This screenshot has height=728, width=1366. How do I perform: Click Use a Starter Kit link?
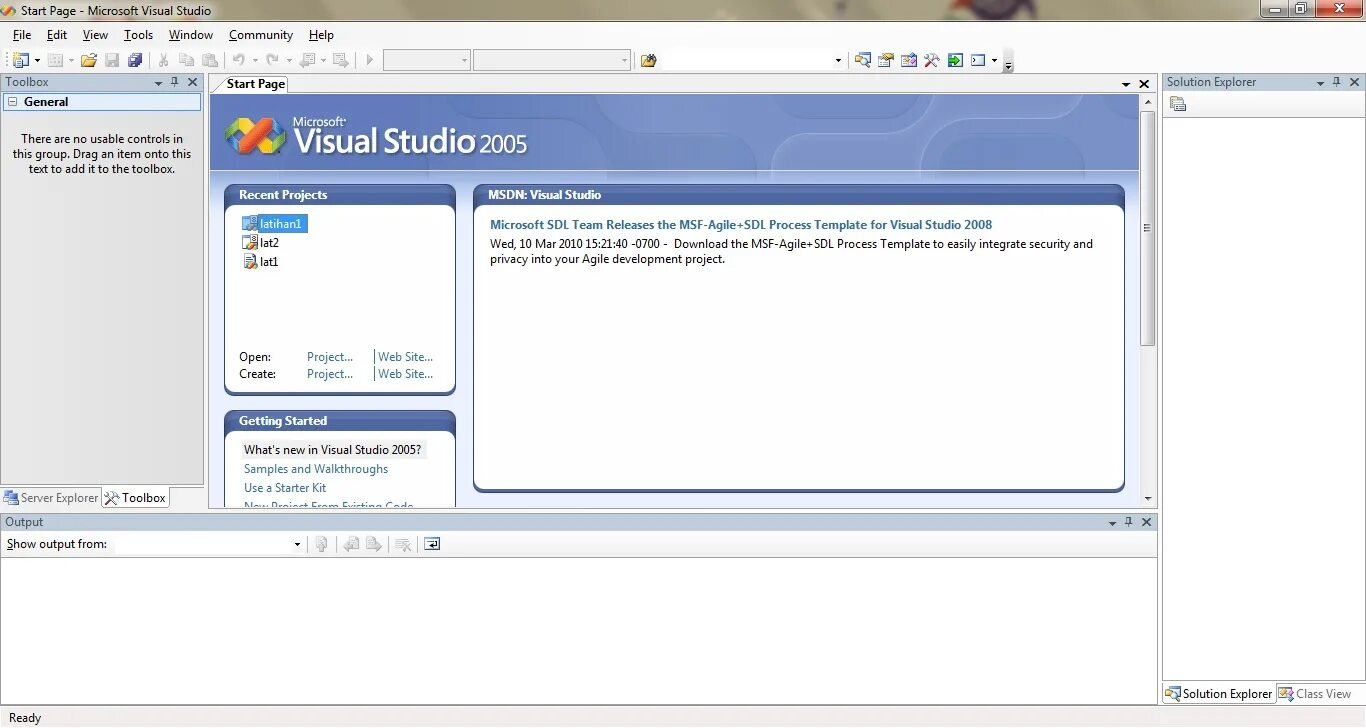pyautogui.click(x=285, y=488)
